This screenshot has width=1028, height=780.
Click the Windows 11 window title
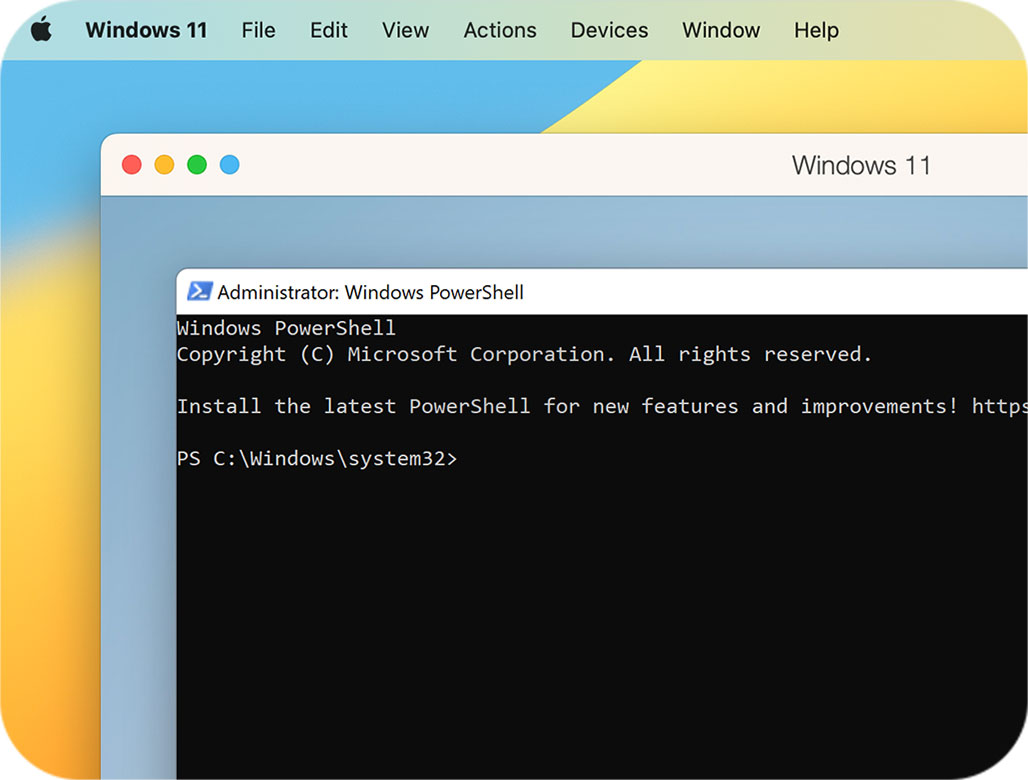coord(861,165)
